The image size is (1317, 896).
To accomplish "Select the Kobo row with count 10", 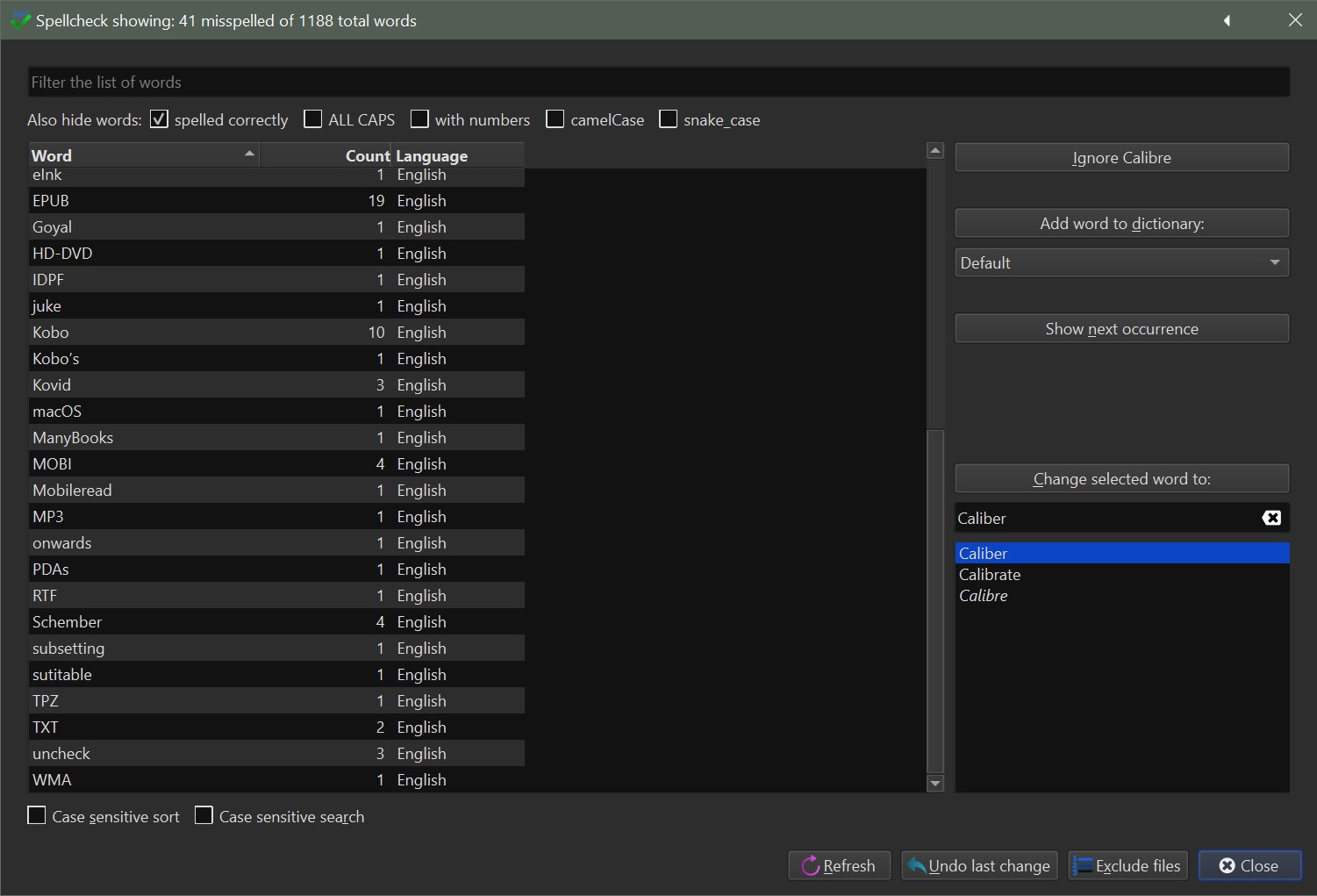I will tap(276, 333).
